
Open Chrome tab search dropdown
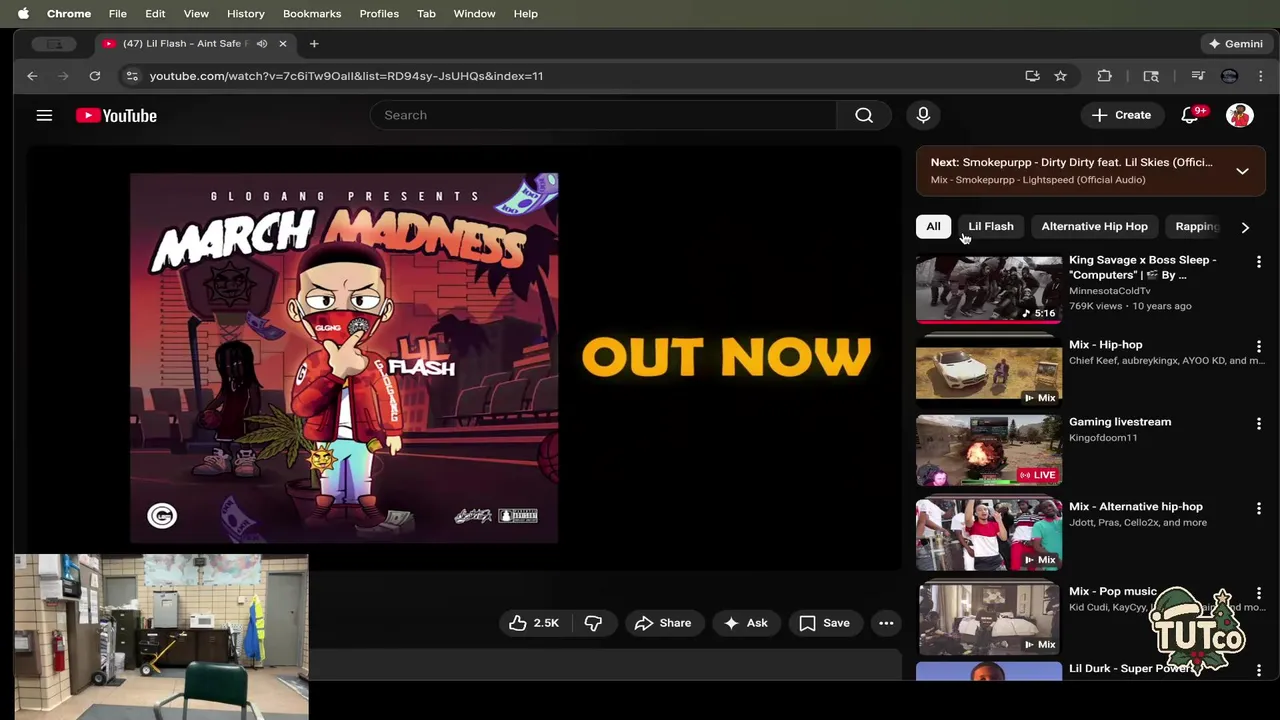54,44
